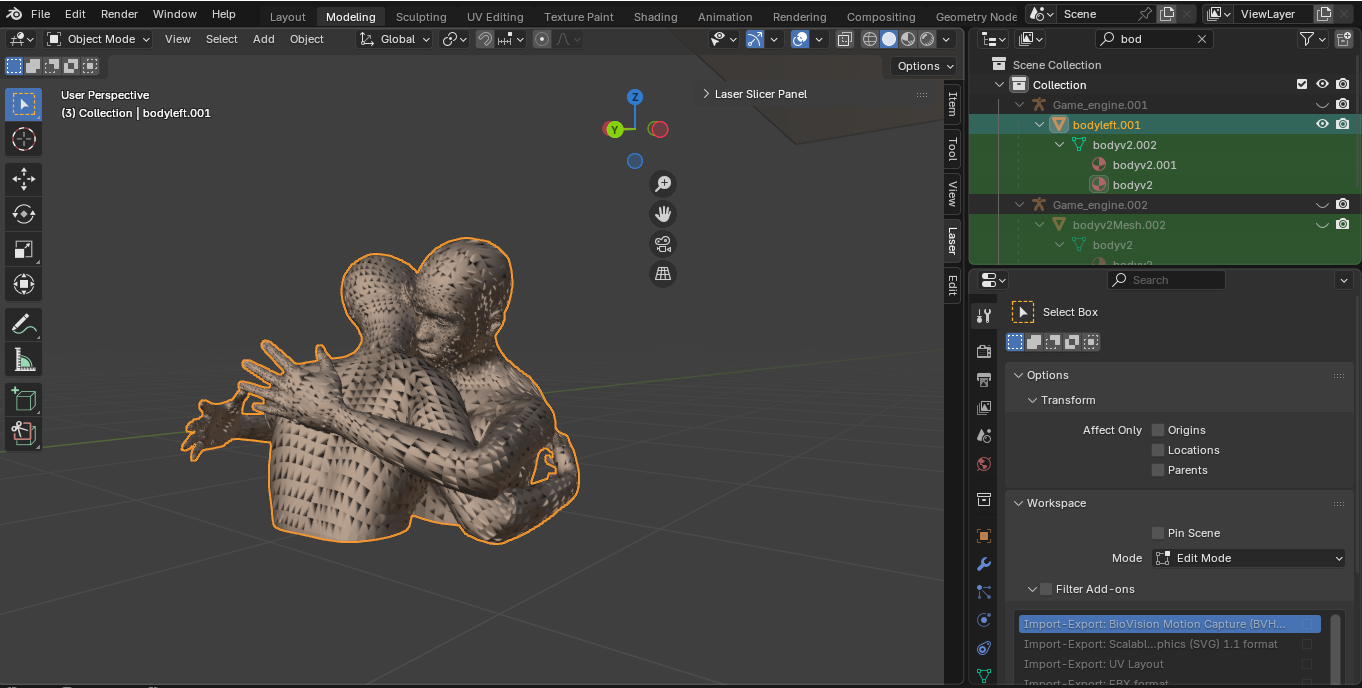1362x688 pixels.
Task: Click the viewport Options button
Action: (x=924, y=66)
